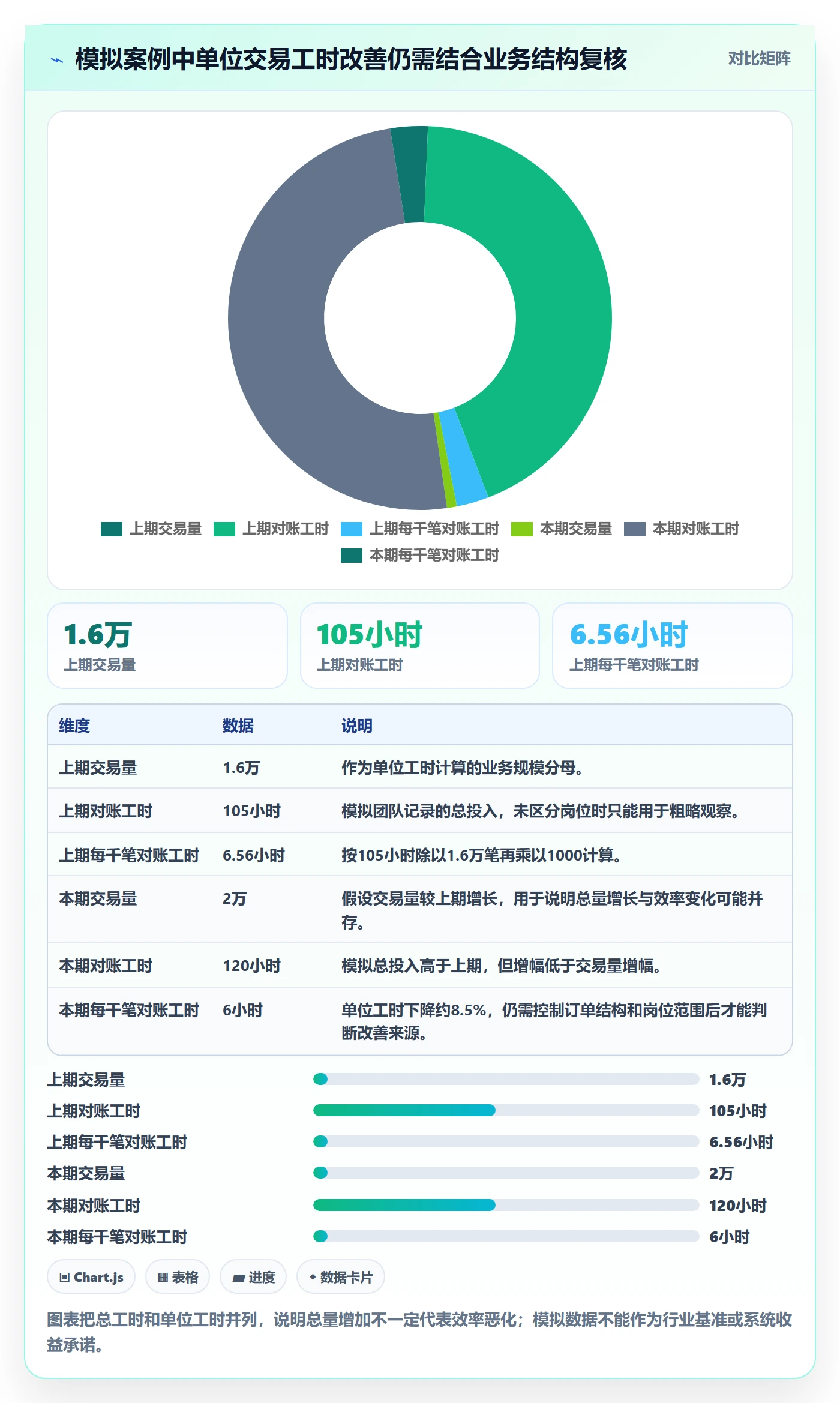Screen dimensions: 840x1403
Task: Click description 作为单位工时计算的业务规模分母。
Action: pos(462,768)
